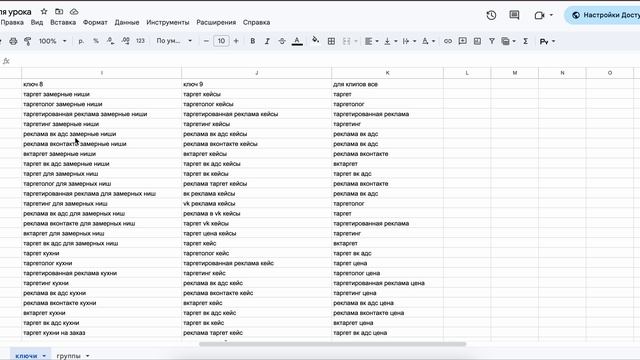Viewport: 640px width, 360px height.
Task: Select cell 'для клипов все'
Action: click(387, 84)
